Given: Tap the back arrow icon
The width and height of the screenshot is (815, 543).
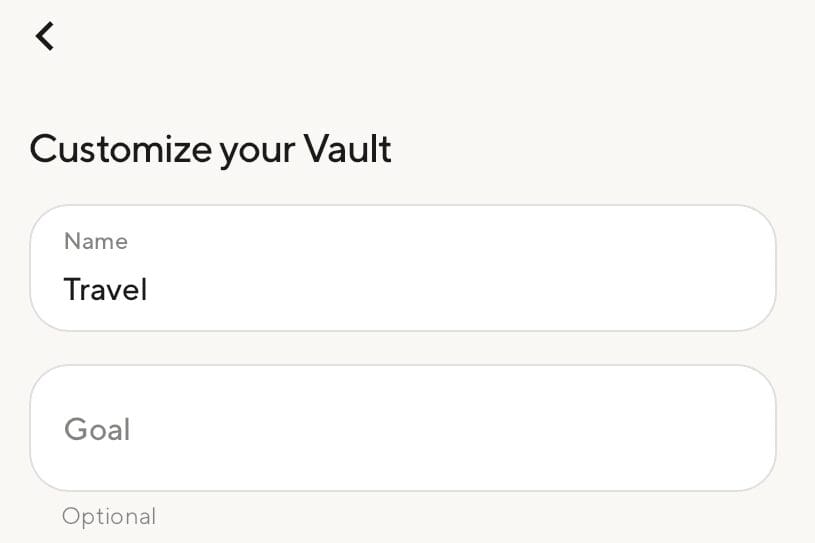Looking at the screenshot, I should click(x=44, y=36).
